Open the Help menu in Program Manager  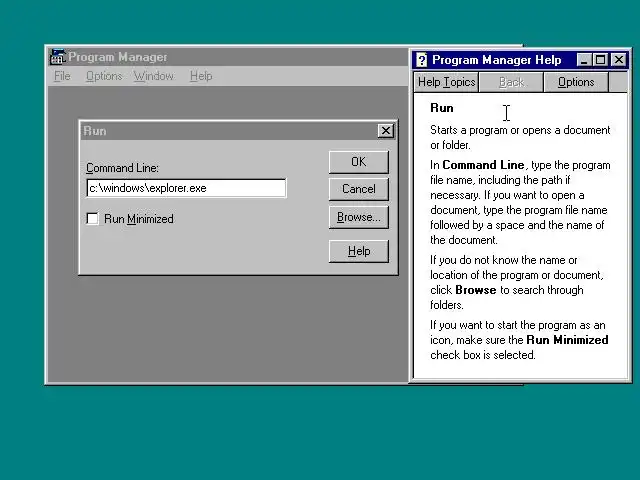pyautogui.click(x=201, y=76)
